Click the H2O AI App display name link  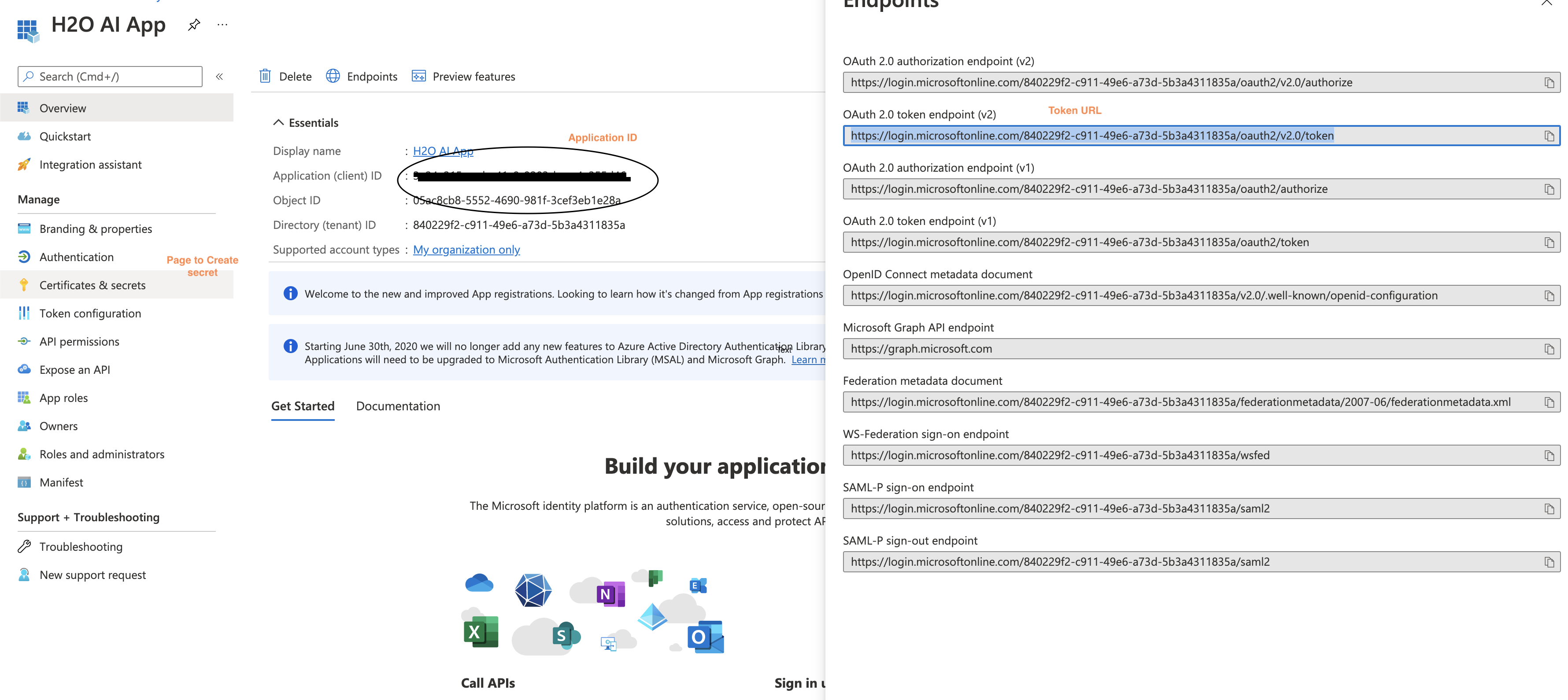443,151
